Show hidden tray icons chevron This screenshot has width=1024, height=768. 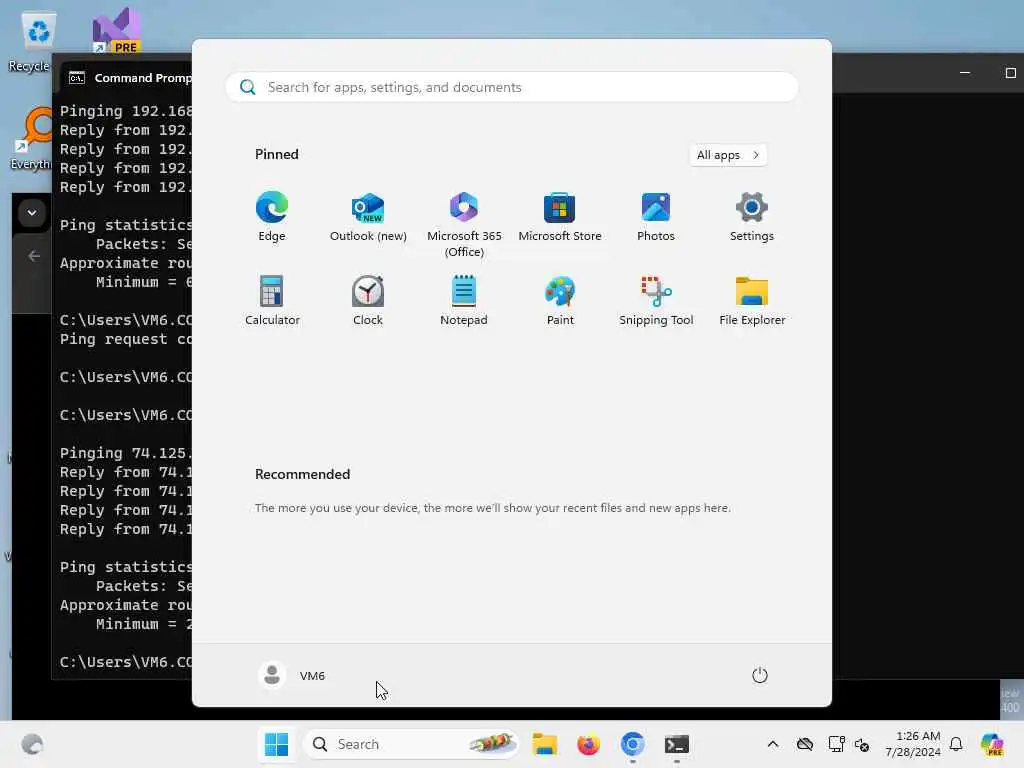[x=773, y=744]
